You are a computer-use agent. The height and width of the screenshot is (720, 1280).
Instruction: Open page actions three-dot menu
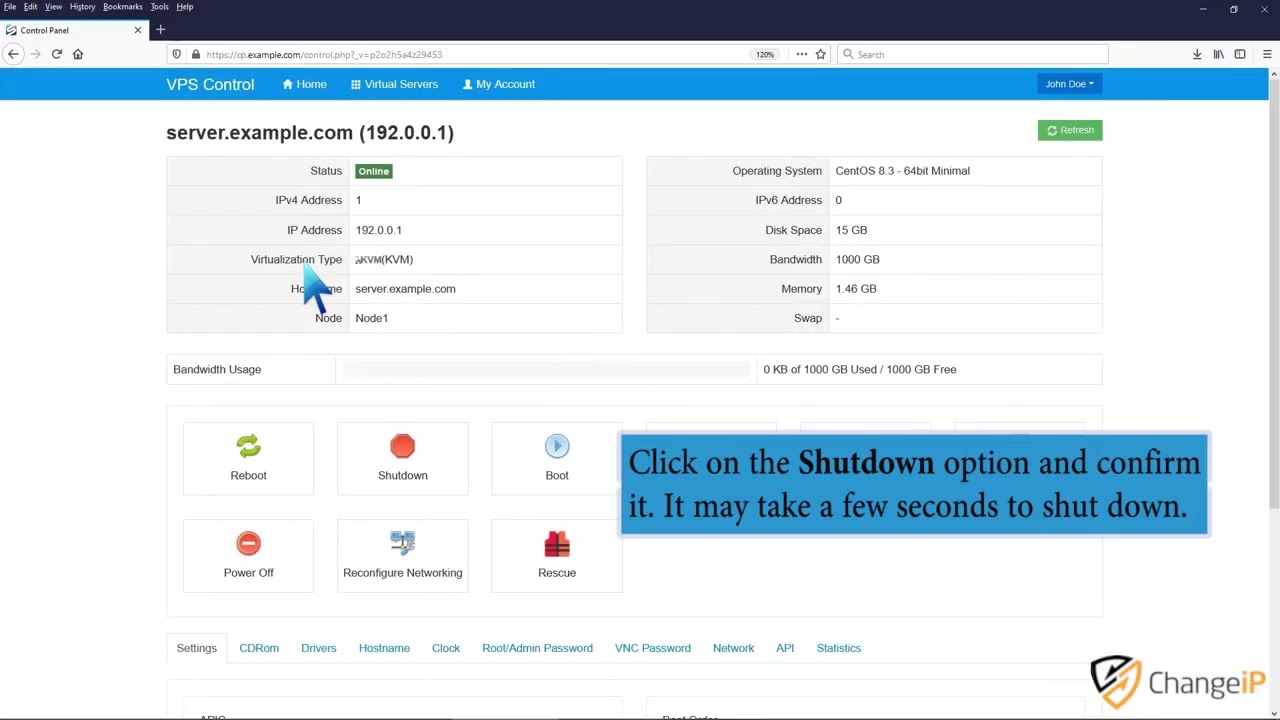[801, 54]
